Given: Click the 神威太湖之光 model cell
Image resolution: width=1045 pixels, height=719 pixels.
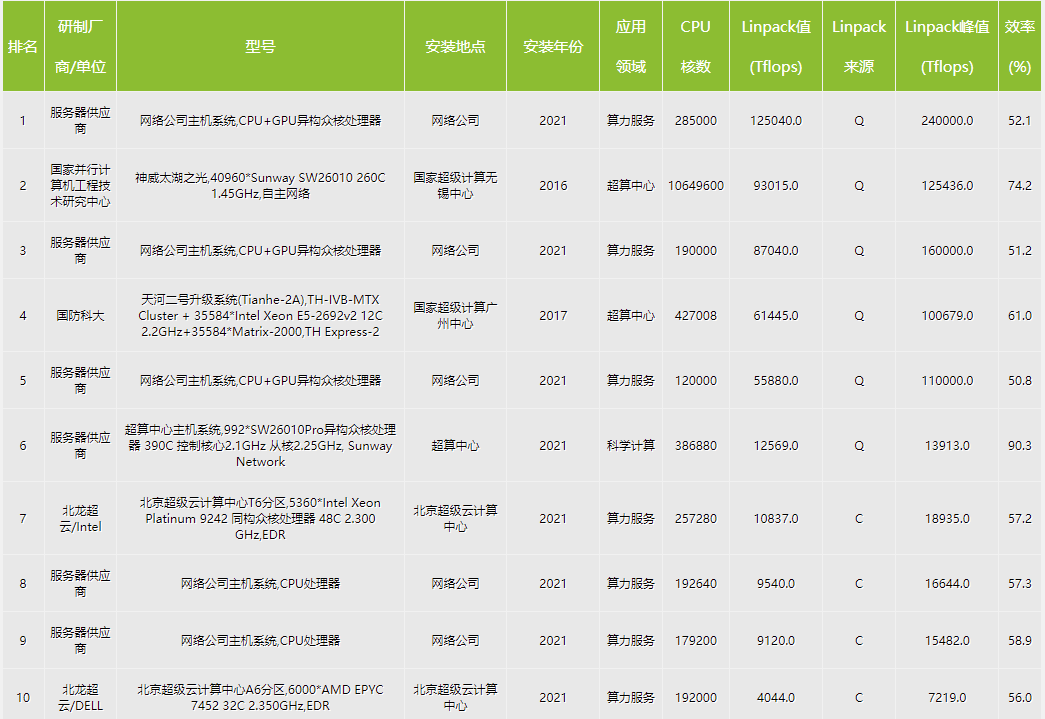Looking at the screenshot, I should 260,185.
